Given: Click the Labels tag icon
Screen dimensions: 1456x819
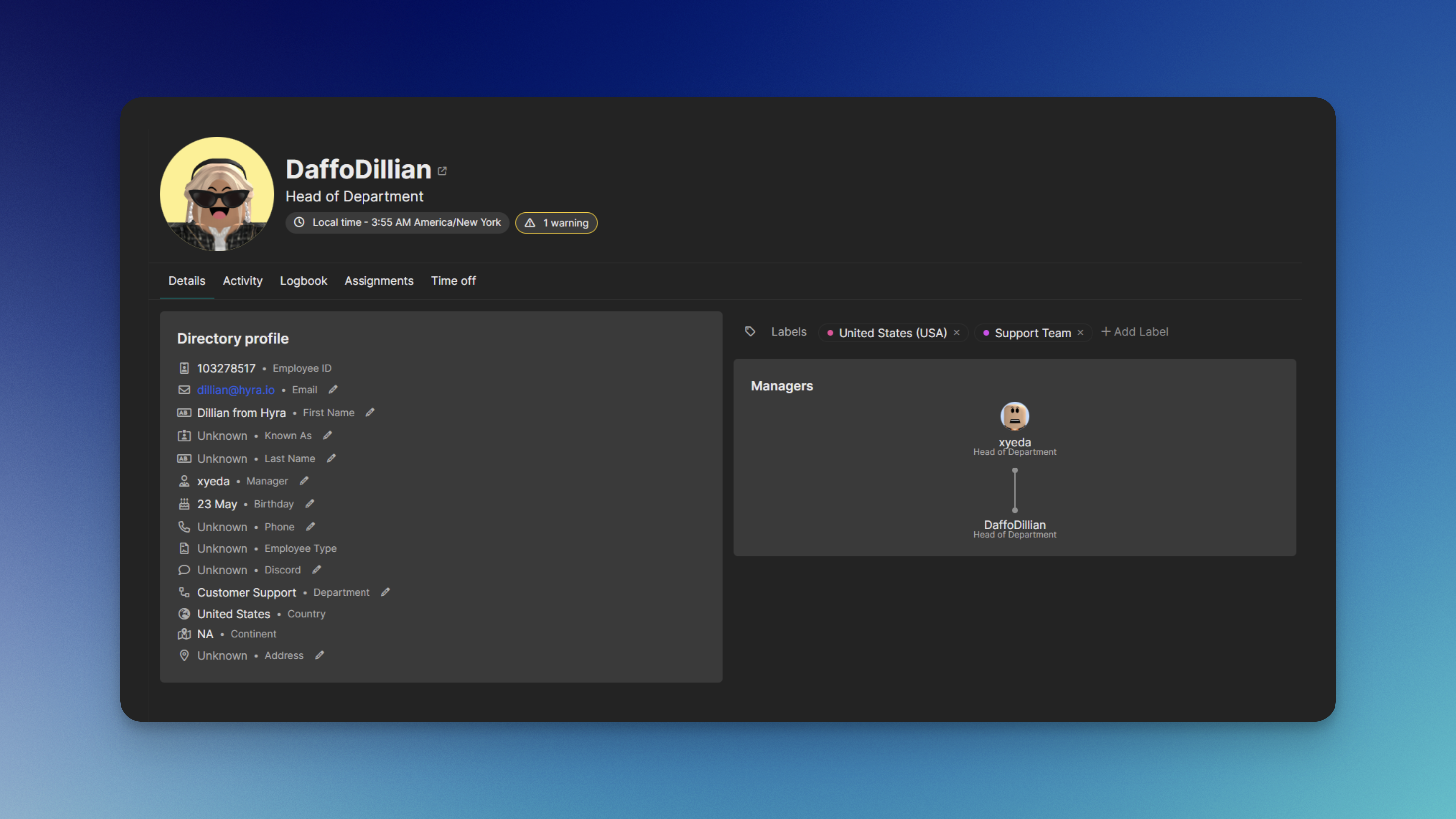Looking at the screenshot, I should point(750,332).
